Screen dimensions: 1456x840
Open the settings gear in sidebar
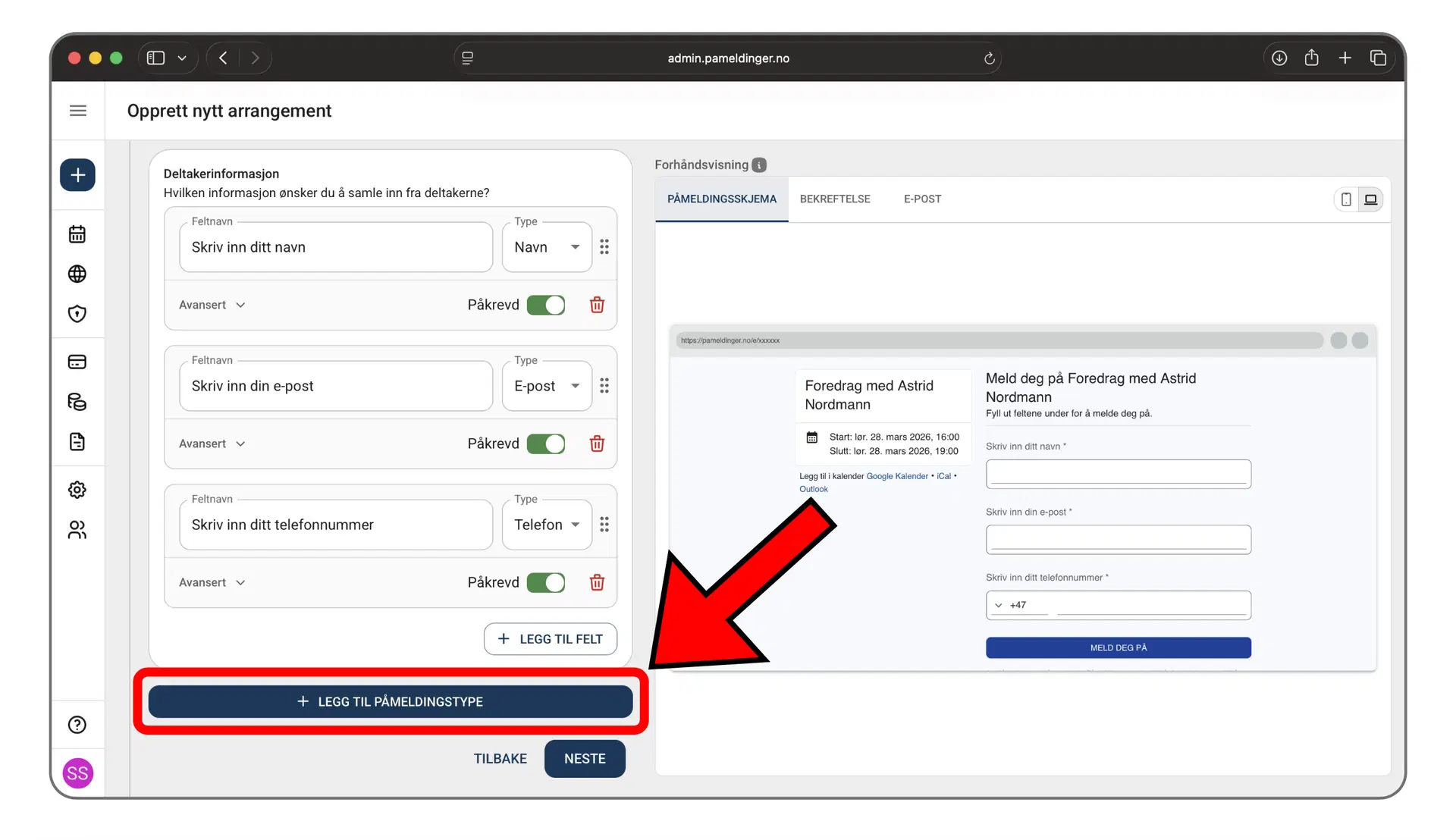77,490
